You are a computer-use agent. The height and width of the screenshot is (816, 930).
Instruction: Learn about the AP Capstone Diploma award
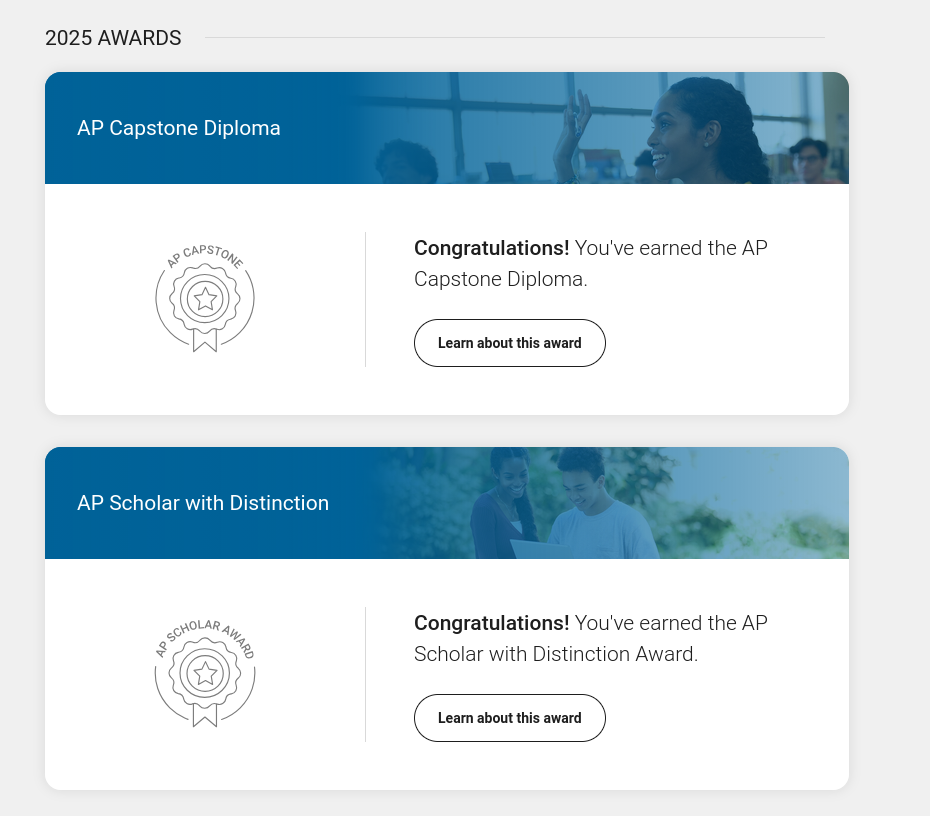(x=509, y=343)
